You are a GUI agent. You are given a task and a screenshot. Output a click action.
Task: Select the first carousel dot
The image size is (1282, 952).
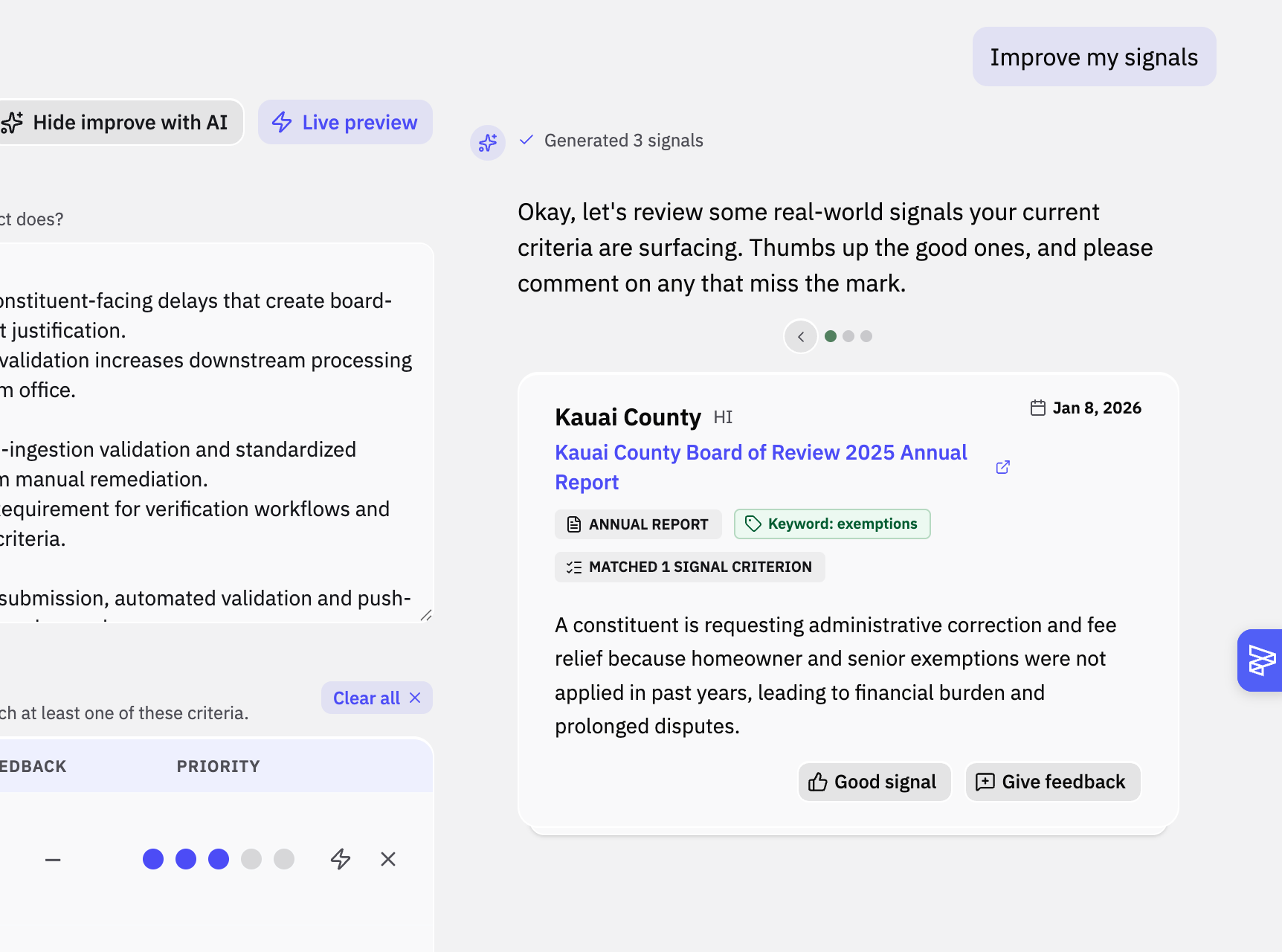pyautogui.click(x=831, y=336)
